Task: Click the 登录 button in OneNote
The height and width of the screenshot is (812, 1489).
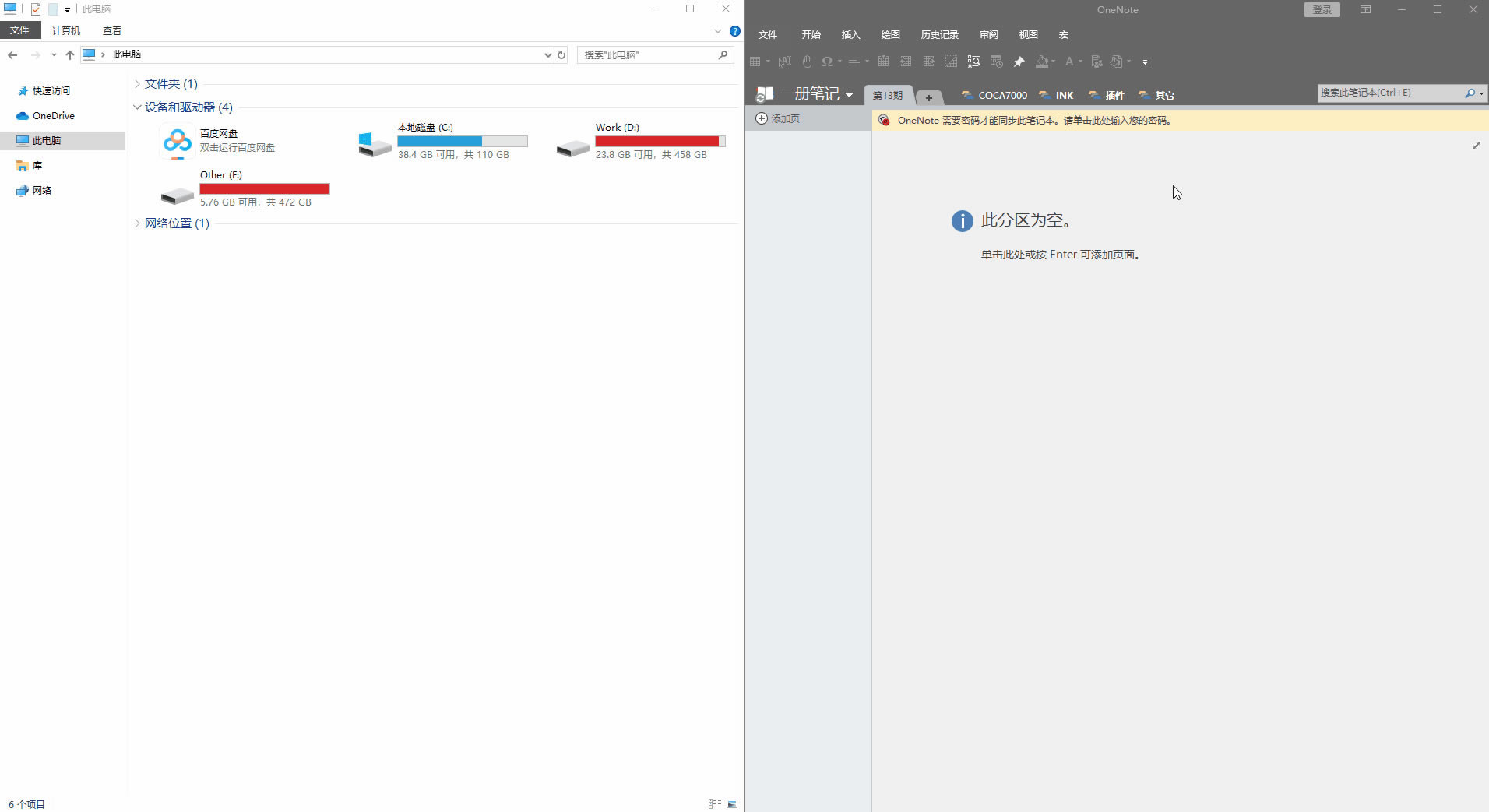Action: pos(1322,9)
